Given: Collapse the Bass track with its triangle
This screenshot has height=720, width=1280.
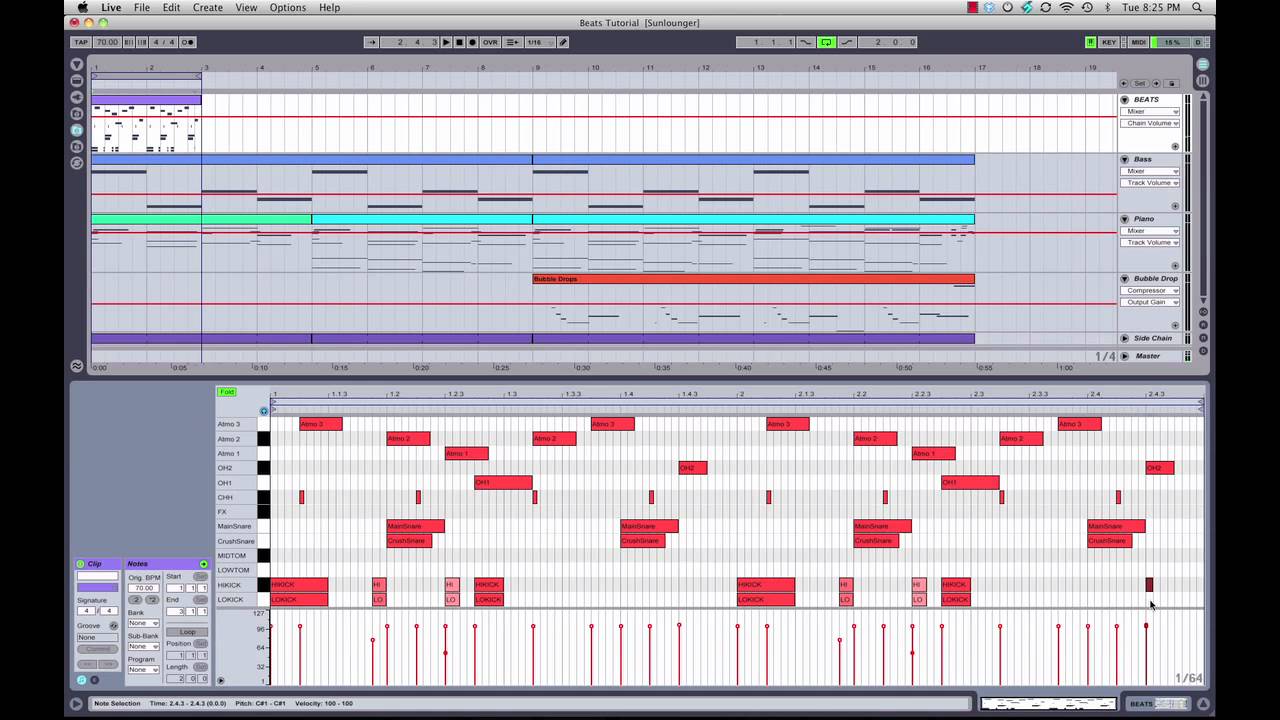Looking at the screenshot, I should click(x=1124, y=159).
